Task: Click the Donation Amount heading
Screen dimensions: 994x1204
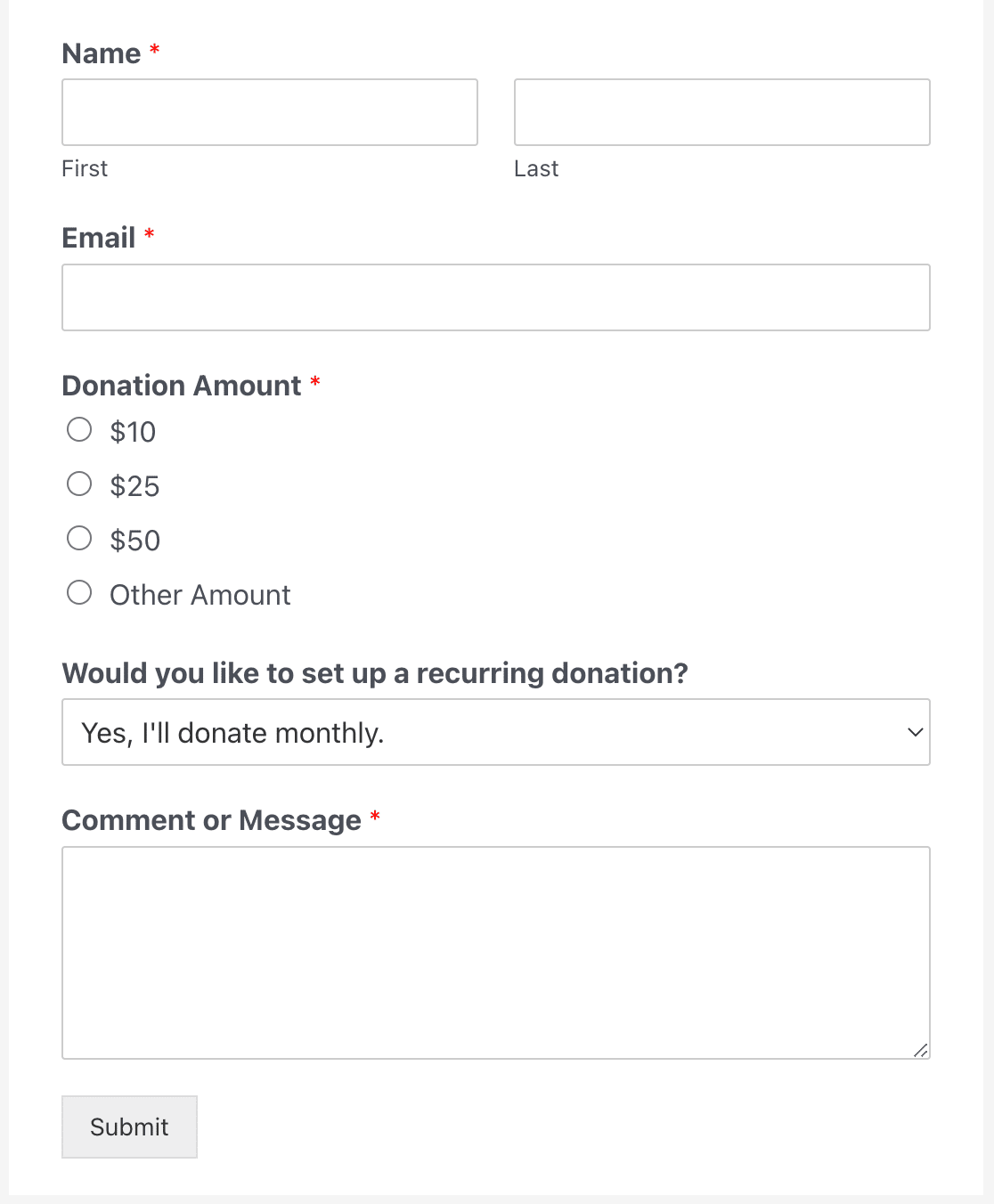Action: click(181, 386)
